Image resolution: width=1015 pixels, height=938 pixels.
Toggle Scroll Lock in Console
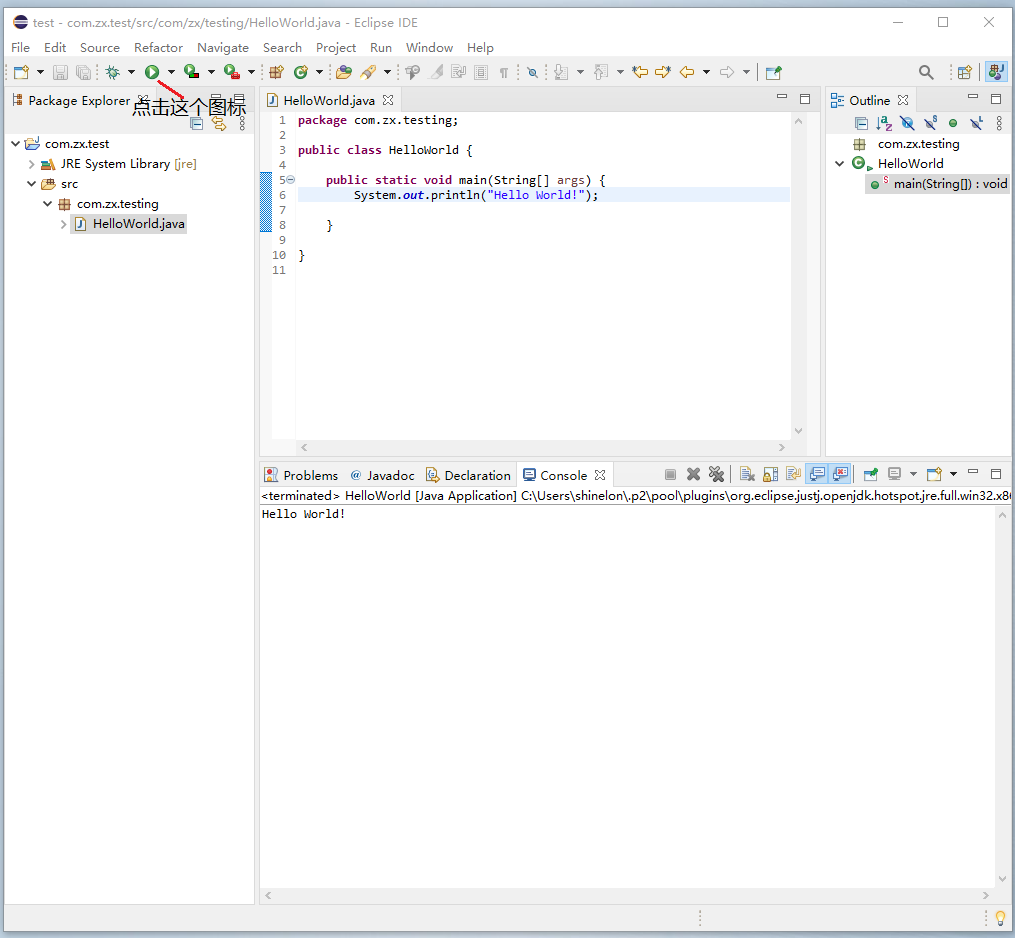(770, 475)
